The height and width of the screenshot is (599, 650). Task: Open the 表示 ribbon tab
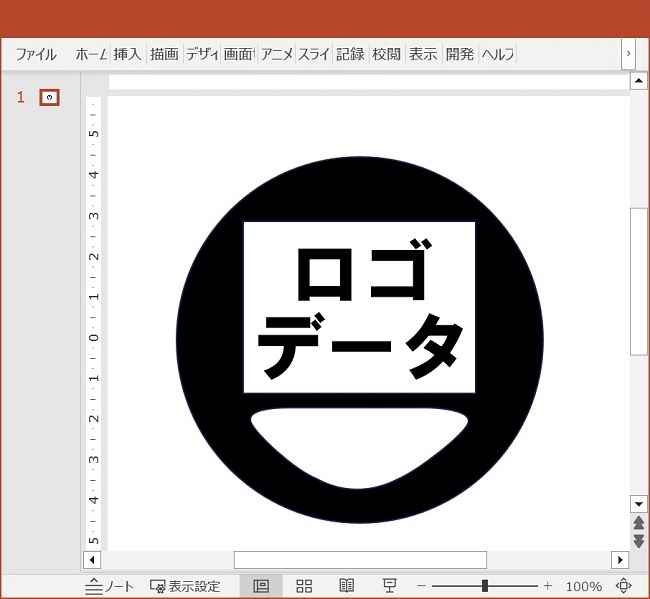click(x=423, y=54)
